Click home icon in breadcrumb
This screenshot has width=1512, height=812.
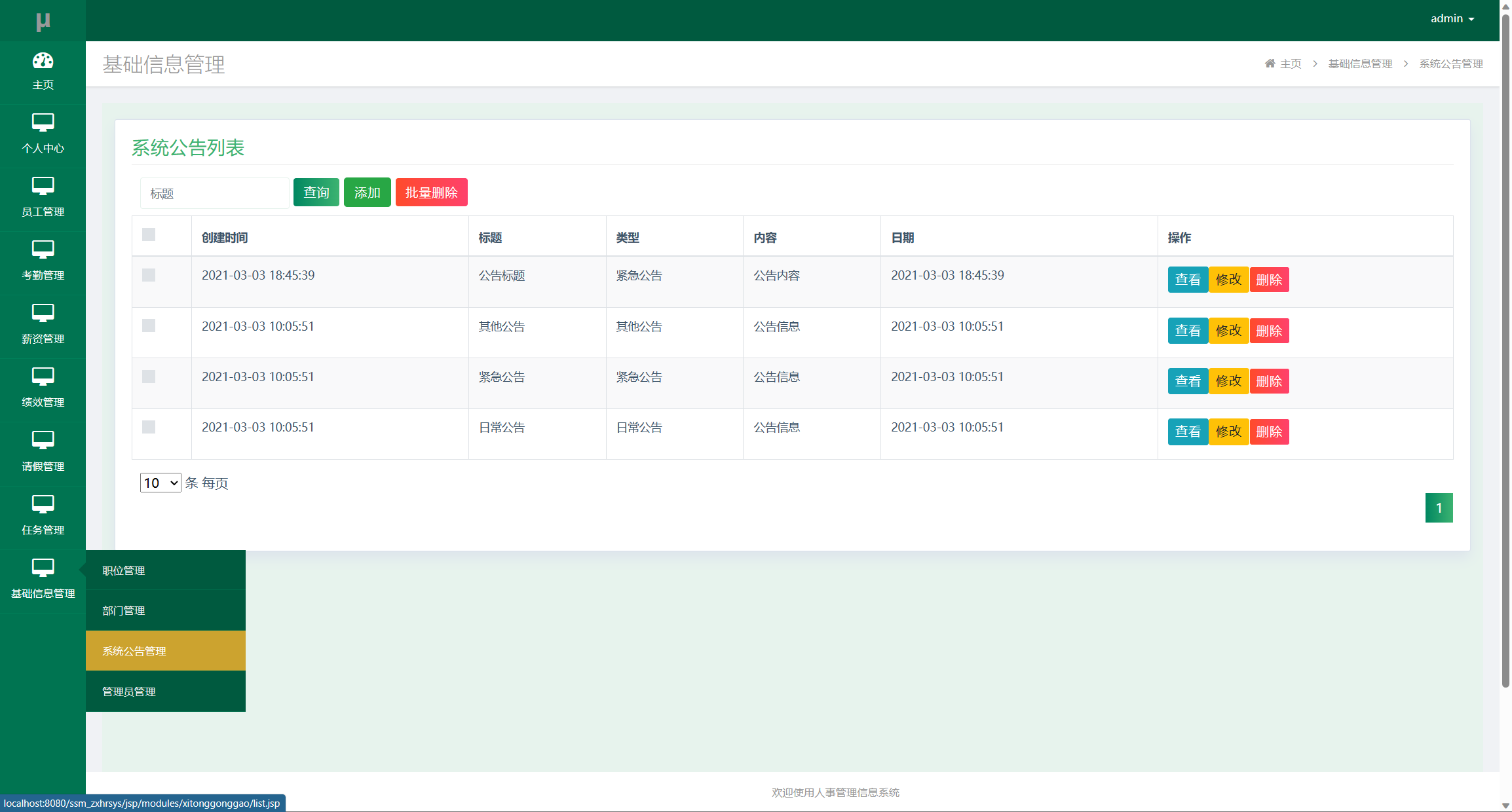(x=1270, y=64)
